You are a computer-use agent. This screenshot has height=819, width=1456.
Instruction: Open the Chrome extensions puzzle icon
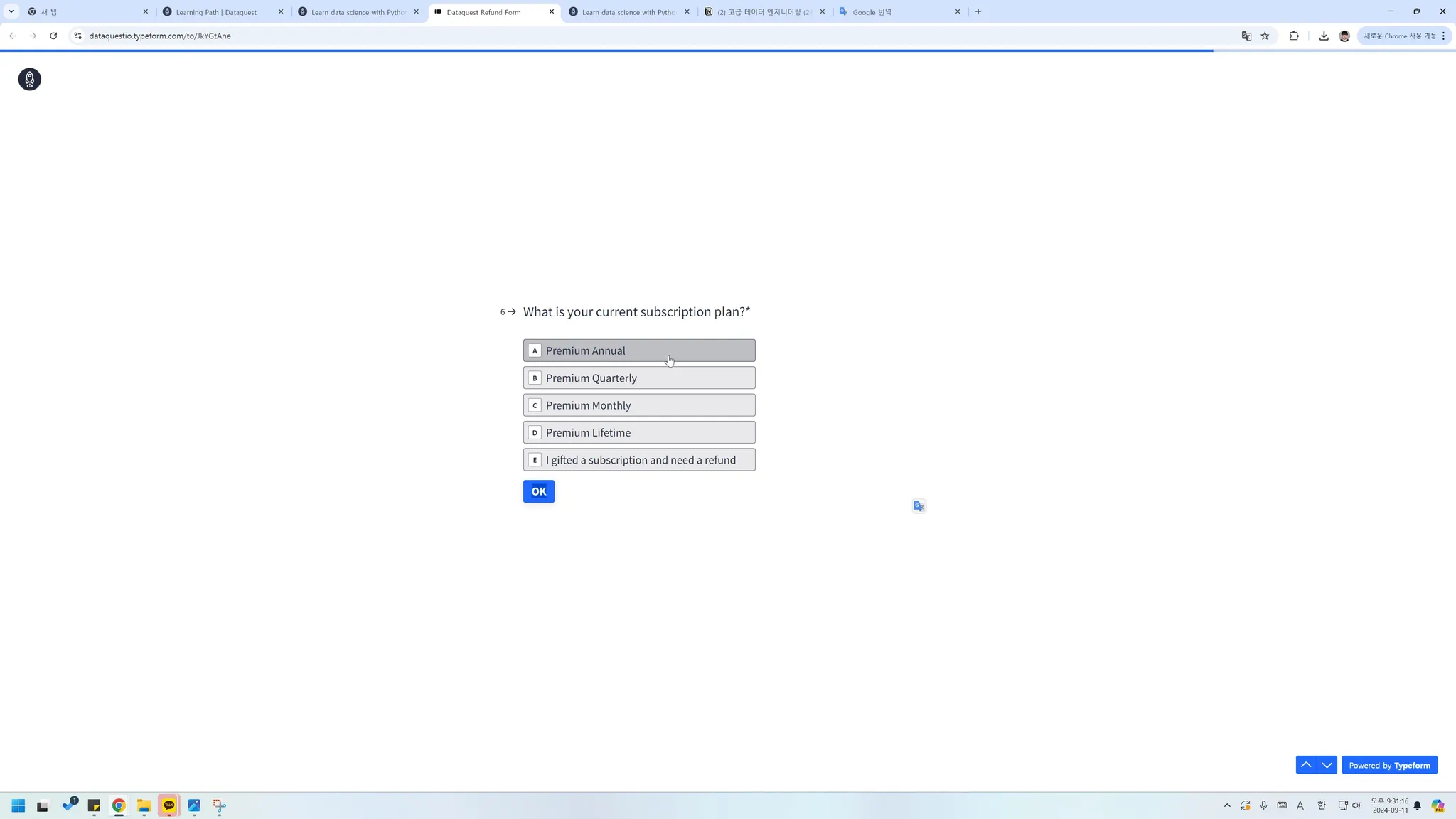(x=1294, y=36)
